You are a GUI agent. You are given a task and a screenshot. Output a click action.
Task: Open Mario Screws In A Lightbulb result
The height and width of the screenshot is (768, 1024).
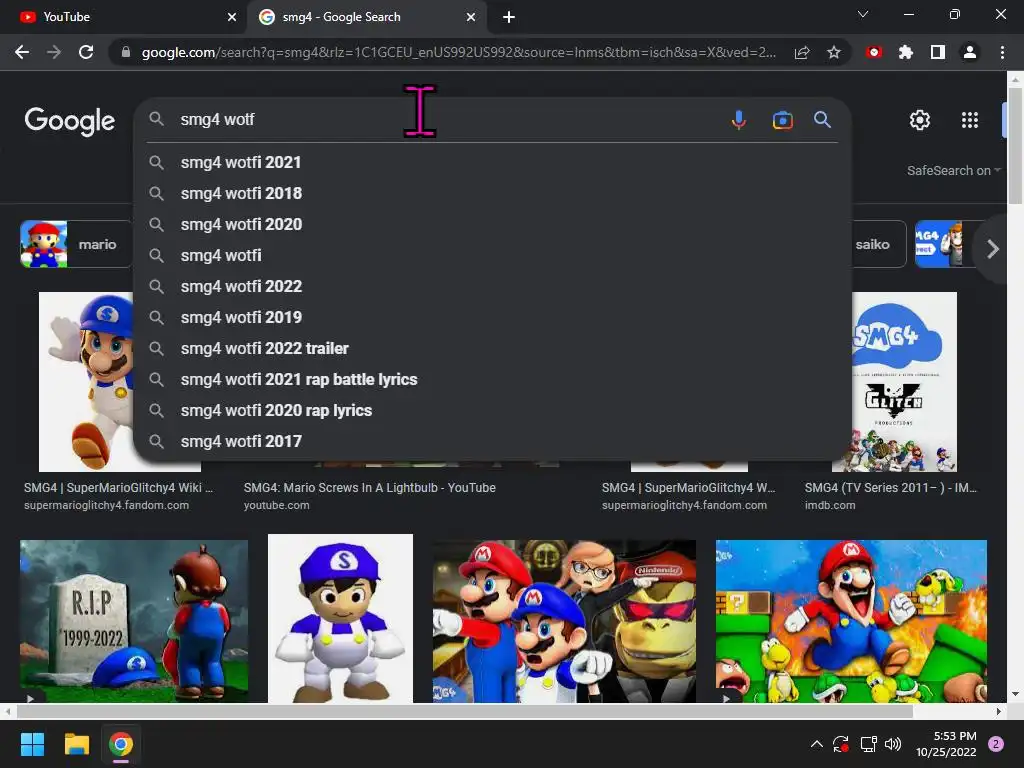(x=370, y=488)
